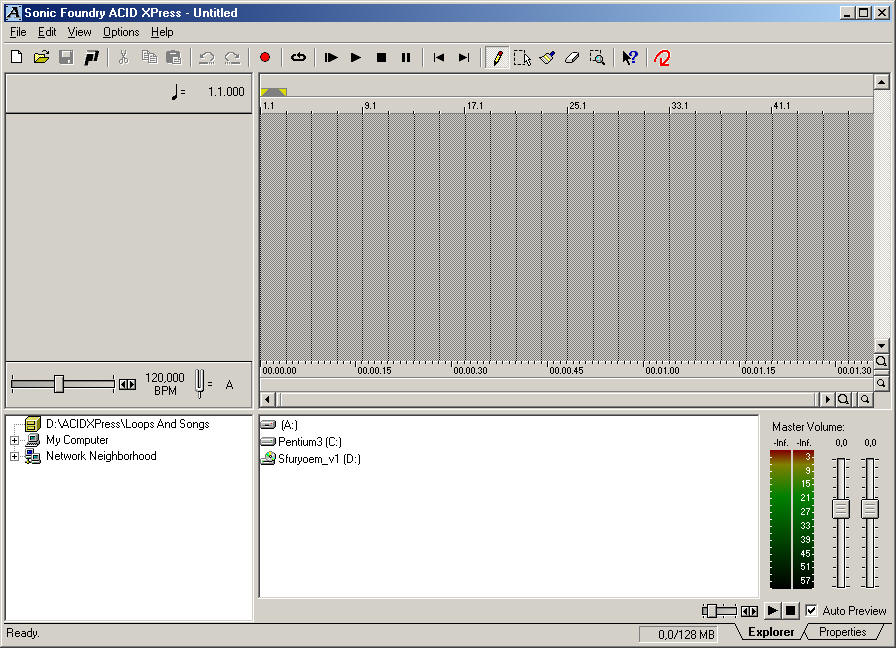The height and width of the screenshot is (648, 896).
Task: Select the Pentium3 (C:) drive entry
Action: 310,442
